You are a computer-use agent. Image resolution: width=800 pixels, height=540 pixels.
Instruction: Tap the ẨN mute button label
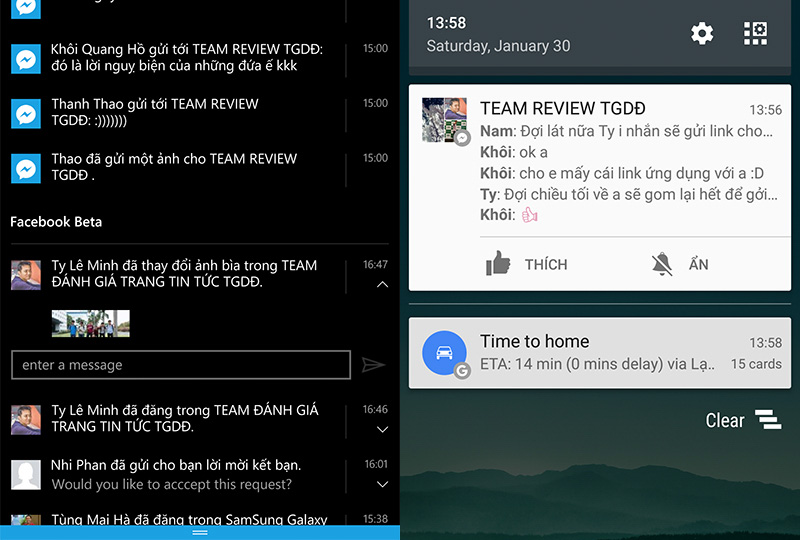tap(698, 264)
